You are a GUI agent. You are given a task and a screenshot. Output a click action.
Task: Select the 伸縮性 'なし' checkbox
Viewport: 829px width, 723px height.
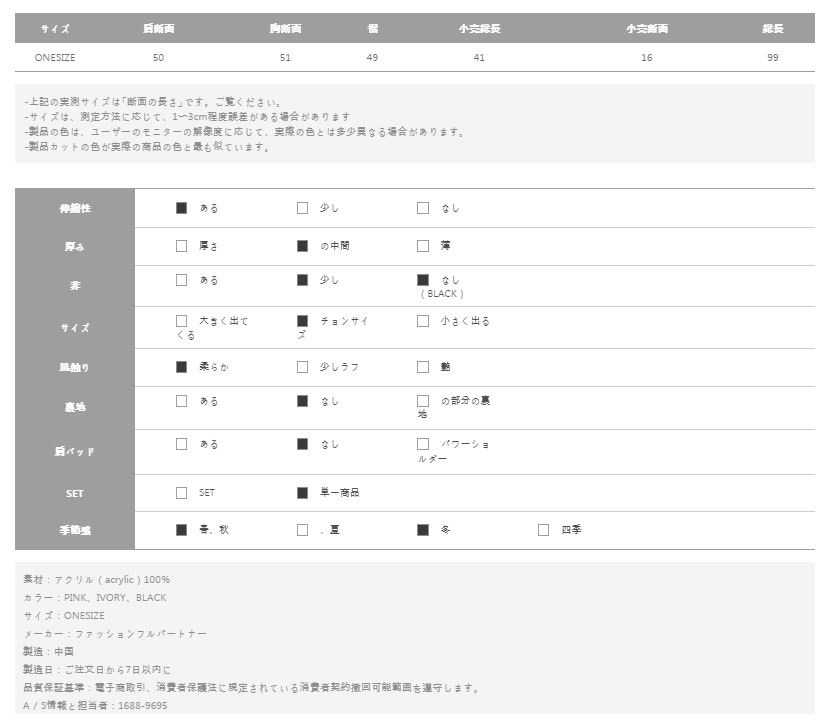423,208
